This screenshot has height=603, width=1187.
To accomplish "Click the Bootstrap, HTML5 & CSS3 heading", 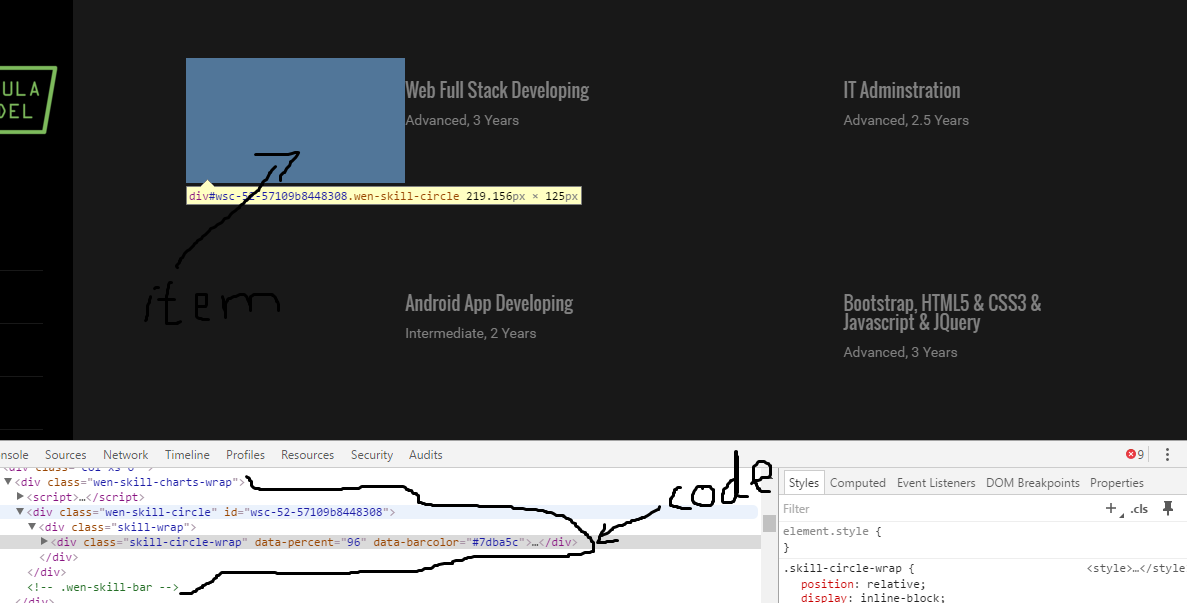I will [942, 312].
